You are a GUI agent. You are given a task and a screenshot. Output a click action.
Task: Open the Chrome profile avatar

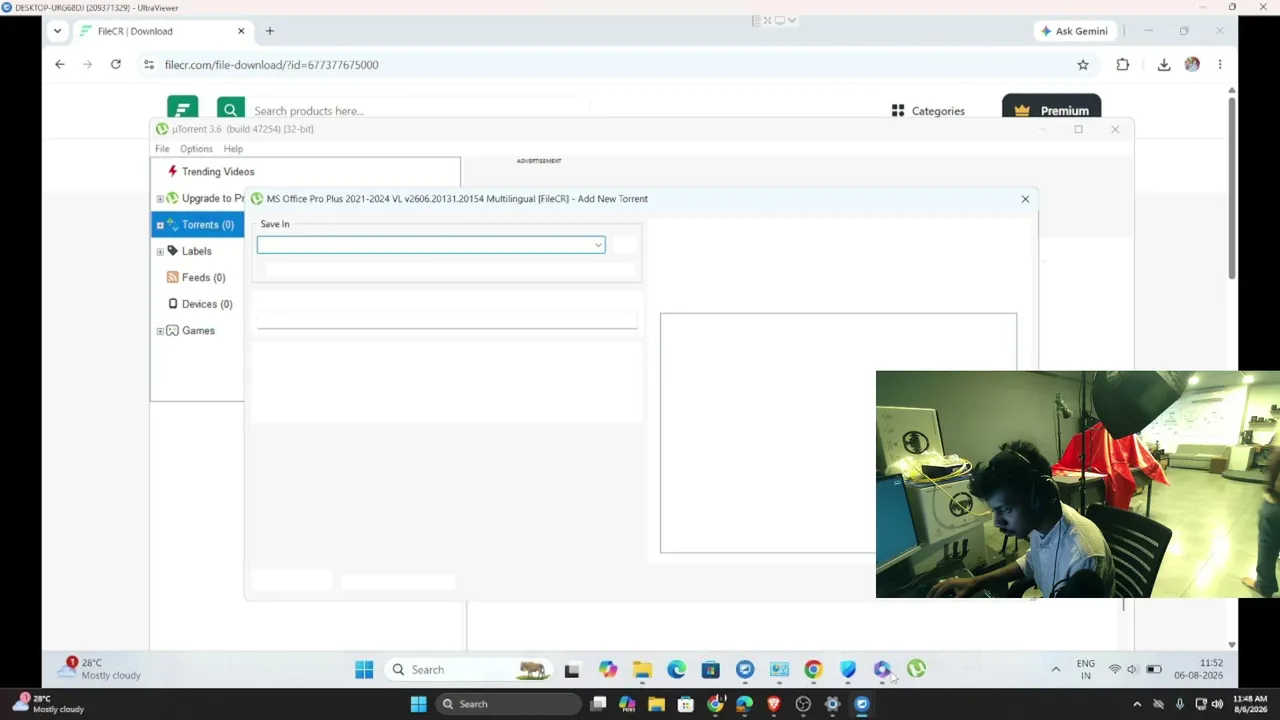(x=1192, y=65)
